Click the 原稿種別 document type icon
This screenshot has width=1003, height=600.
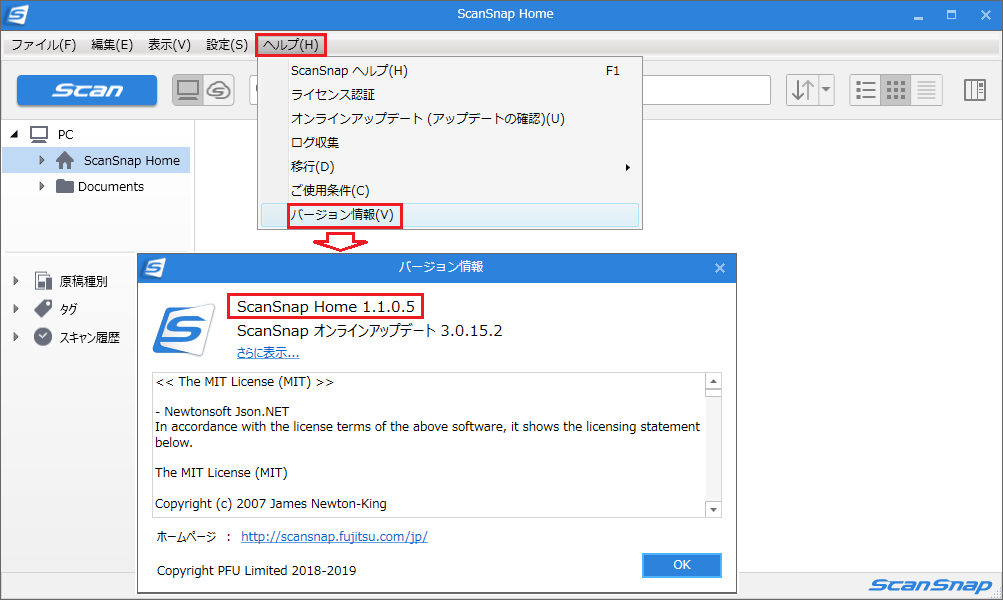click(43, 280)
